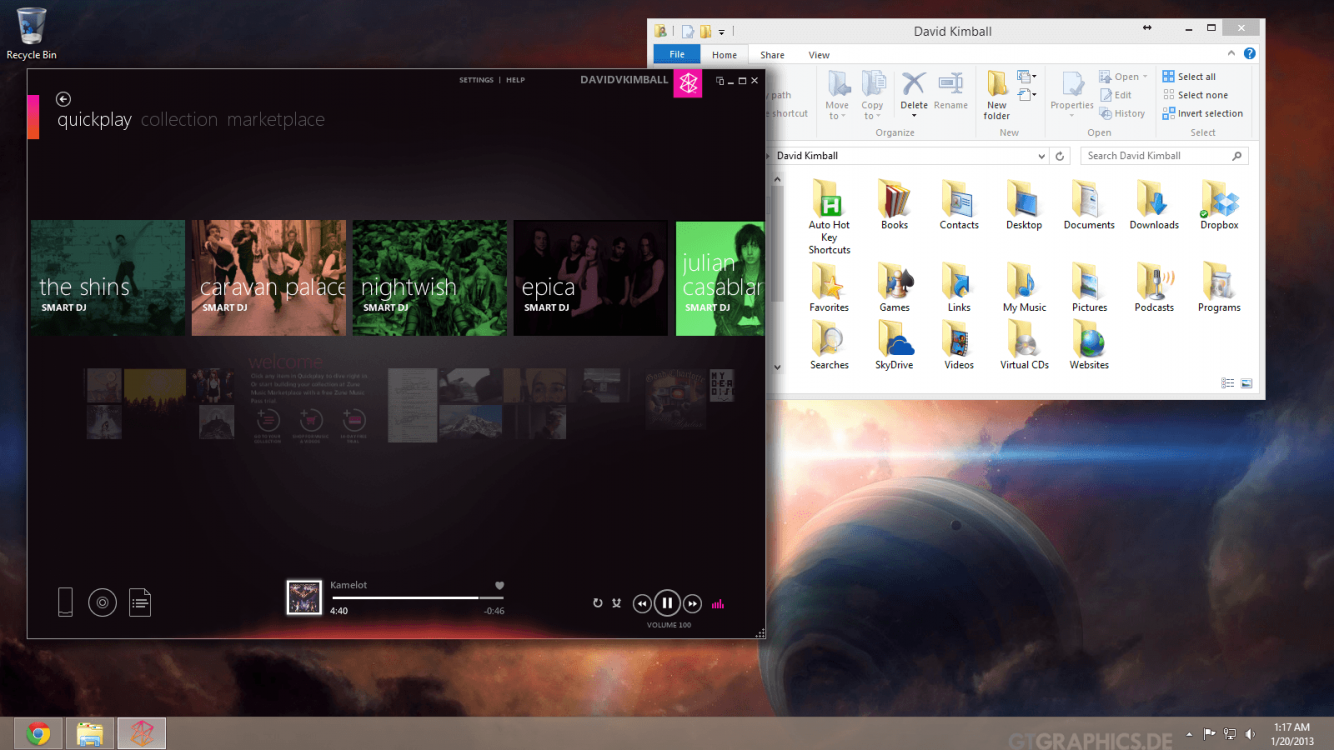Skip to the next track
1334x750 pixels.
pyautogui.click(x=692, y=603)
